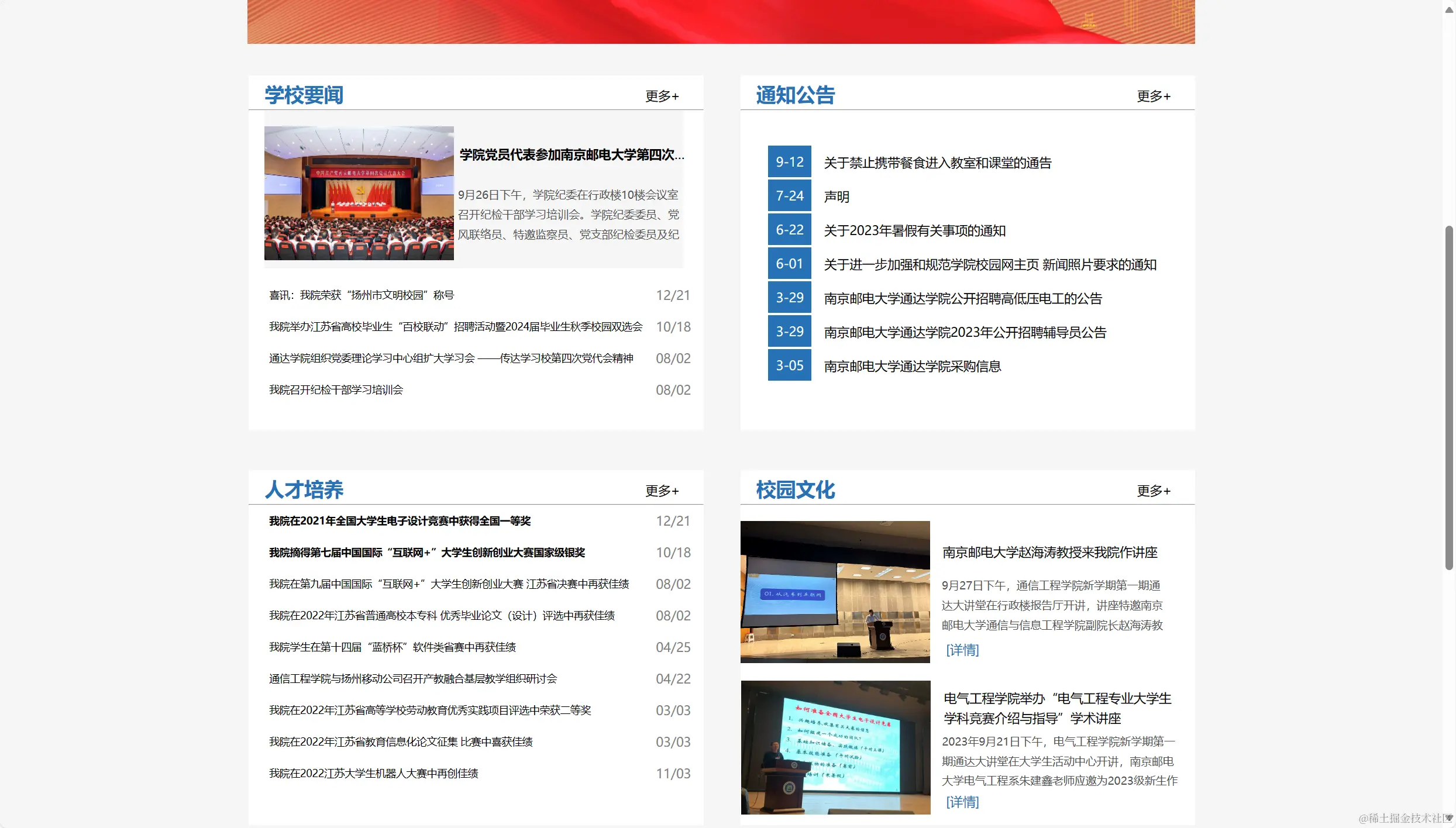Click 详情 link under 电气工程学院学术讲座

(x=962, y=802)
